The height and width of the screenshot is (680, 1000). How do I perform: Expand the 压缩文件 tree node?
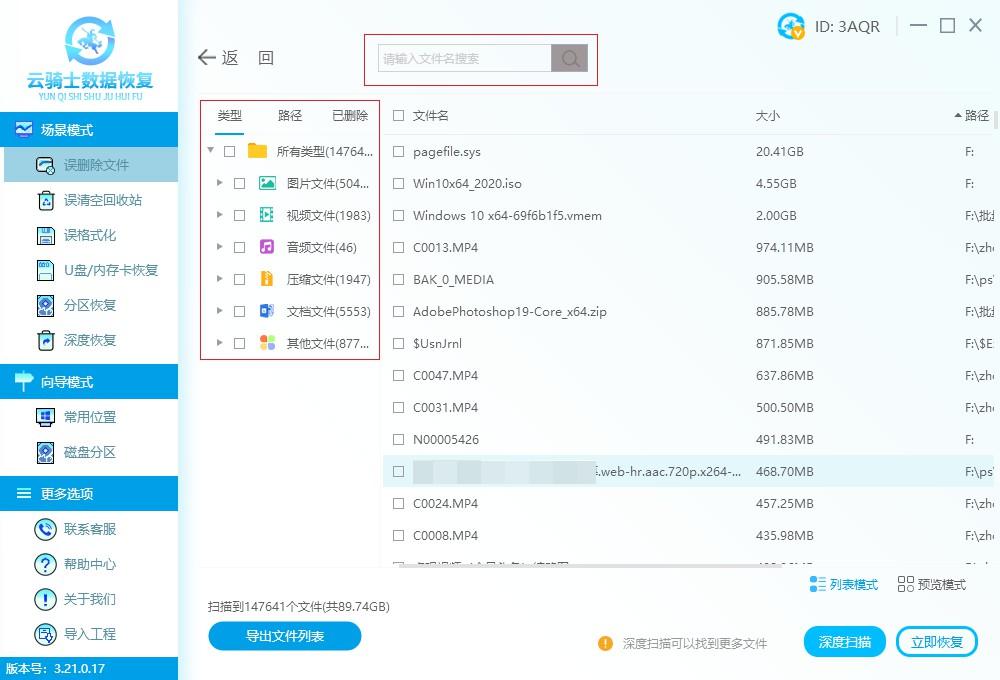tap(219, 279)
